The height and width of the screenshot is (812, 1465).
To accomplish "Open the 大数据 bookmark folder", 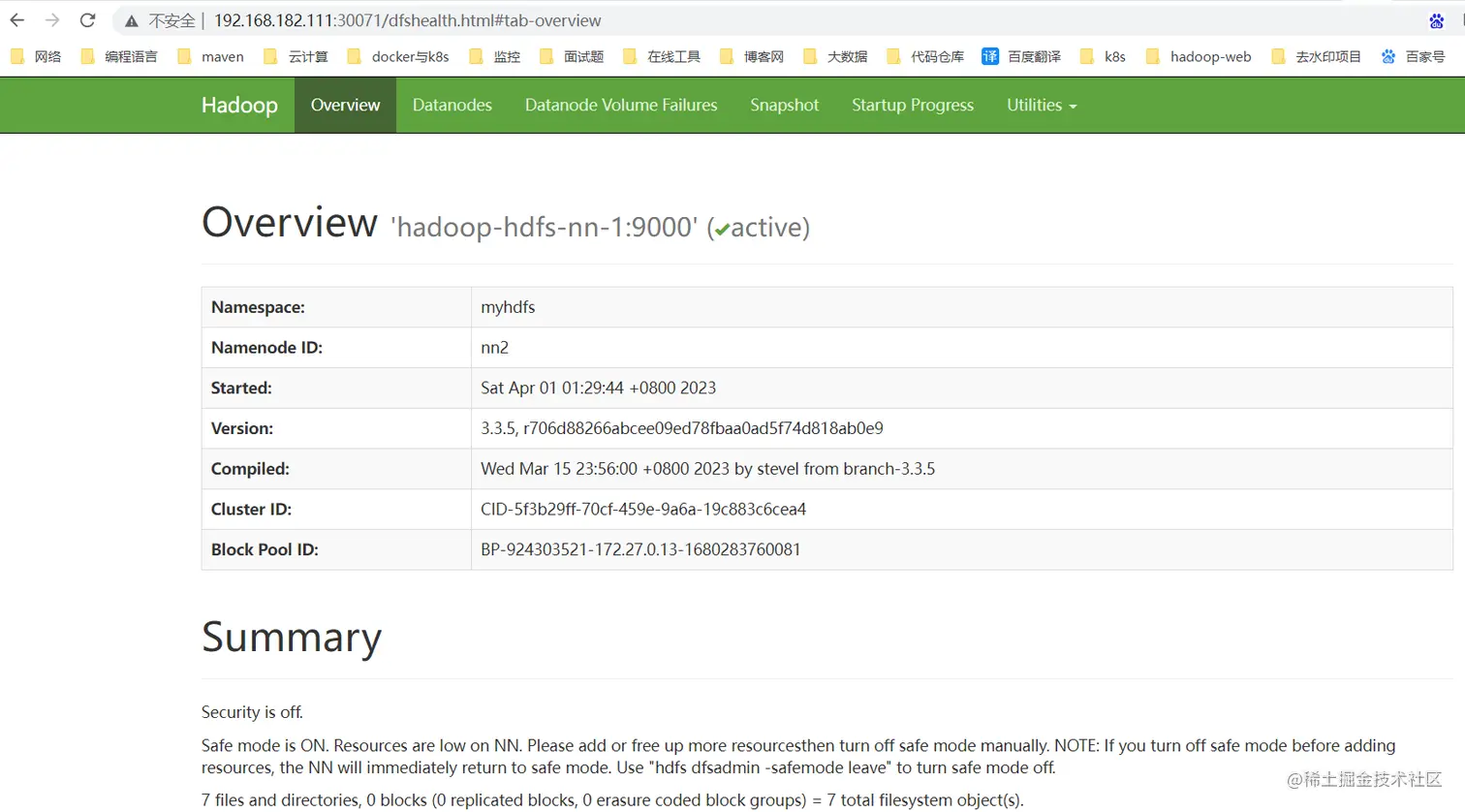I will coord(835,56).
